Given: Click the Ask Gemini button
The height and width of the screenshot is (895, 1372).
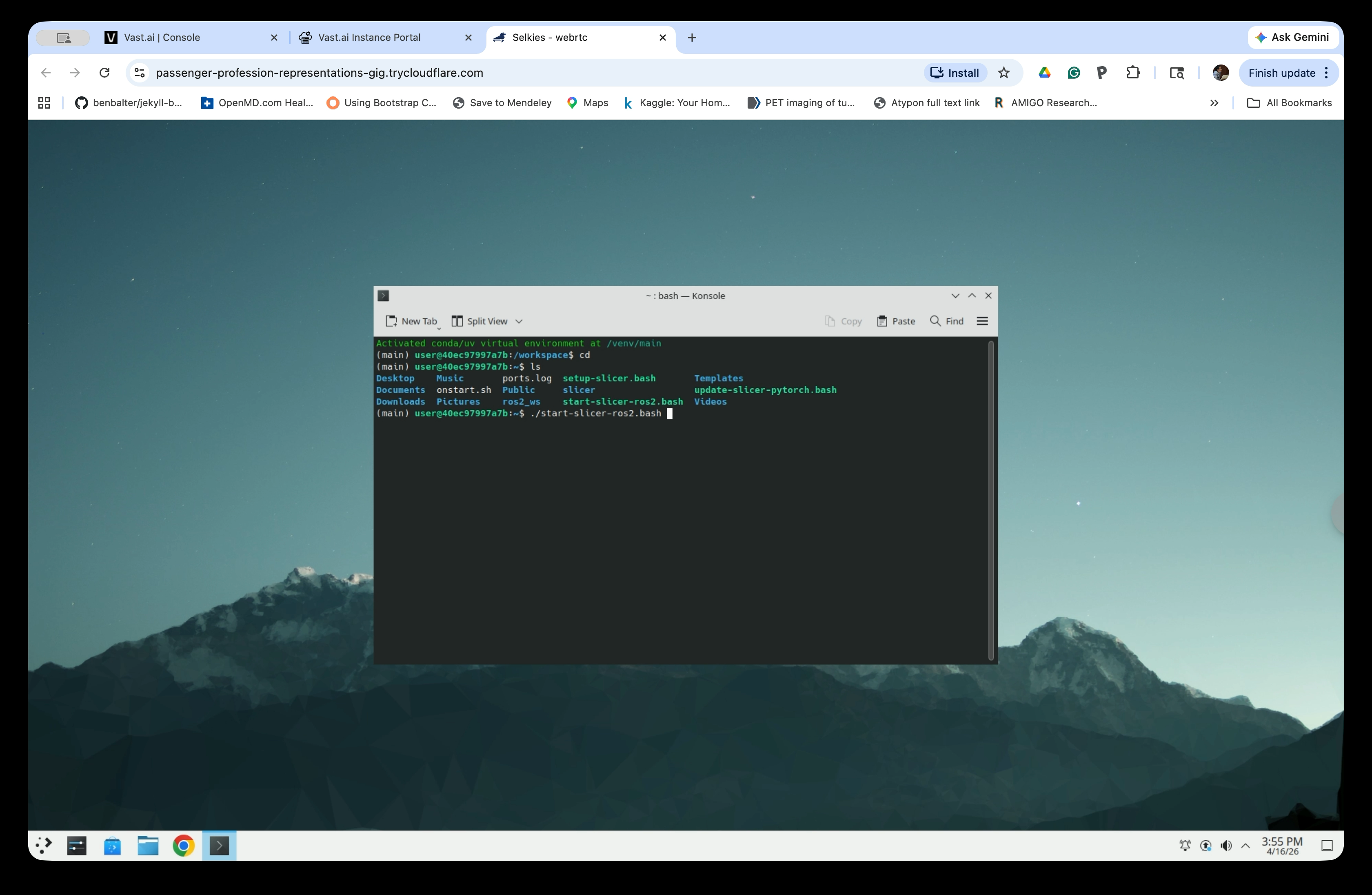Looking at the screenshot, I should (x=1293, y=37).
